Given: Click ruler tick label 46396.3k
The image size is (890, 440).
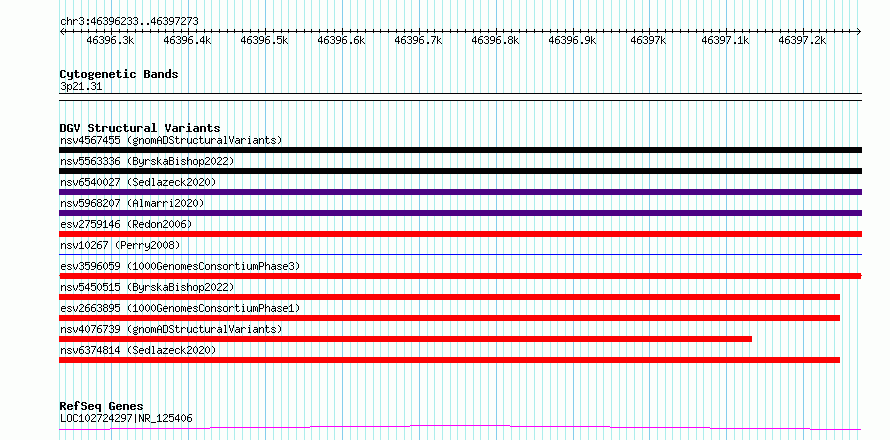Looking at the screenshot, I should [110, 40].
